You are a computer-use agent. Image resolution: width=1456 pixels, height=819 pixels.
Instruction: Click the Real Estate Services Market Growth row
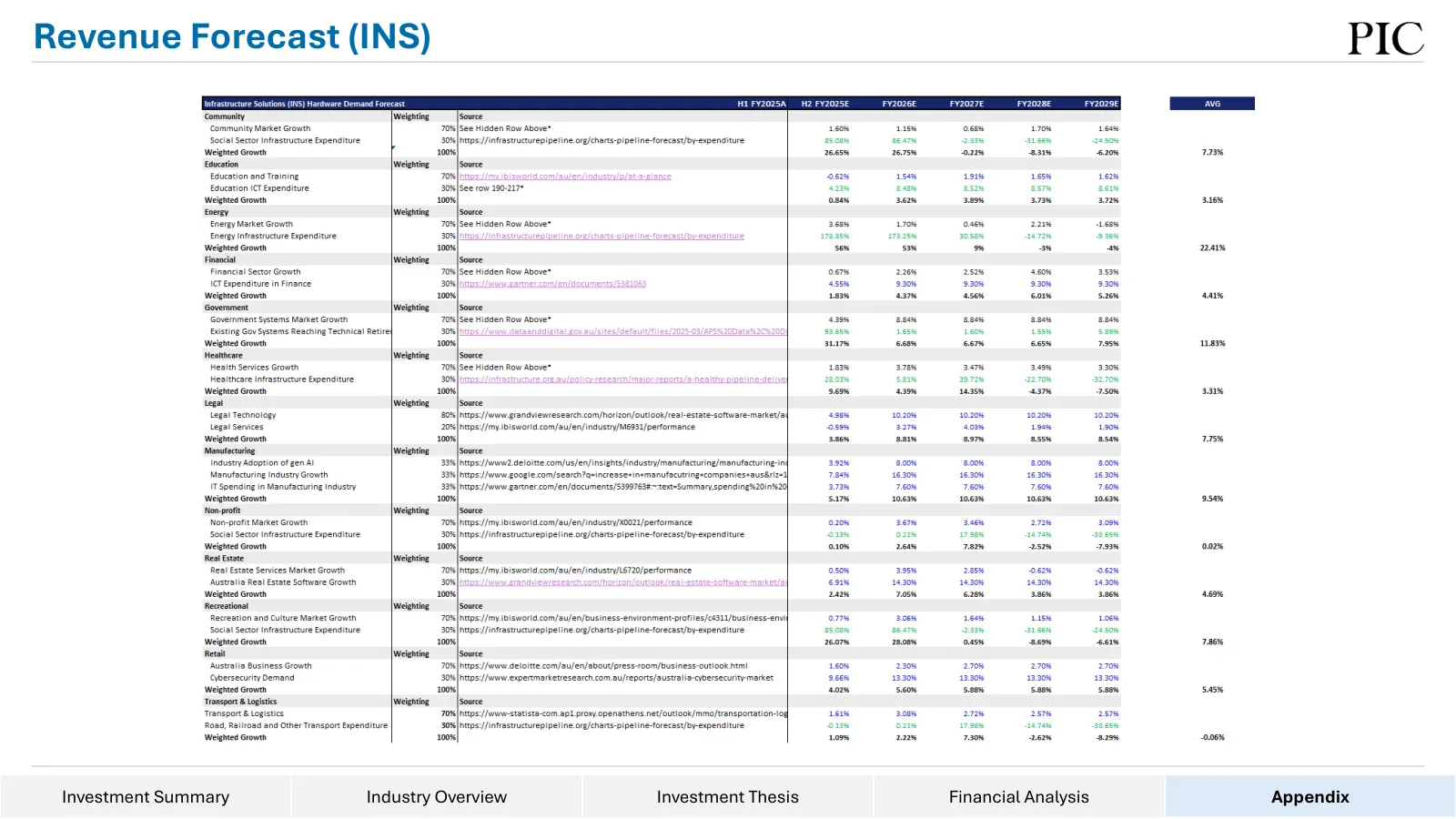(278, 571)
